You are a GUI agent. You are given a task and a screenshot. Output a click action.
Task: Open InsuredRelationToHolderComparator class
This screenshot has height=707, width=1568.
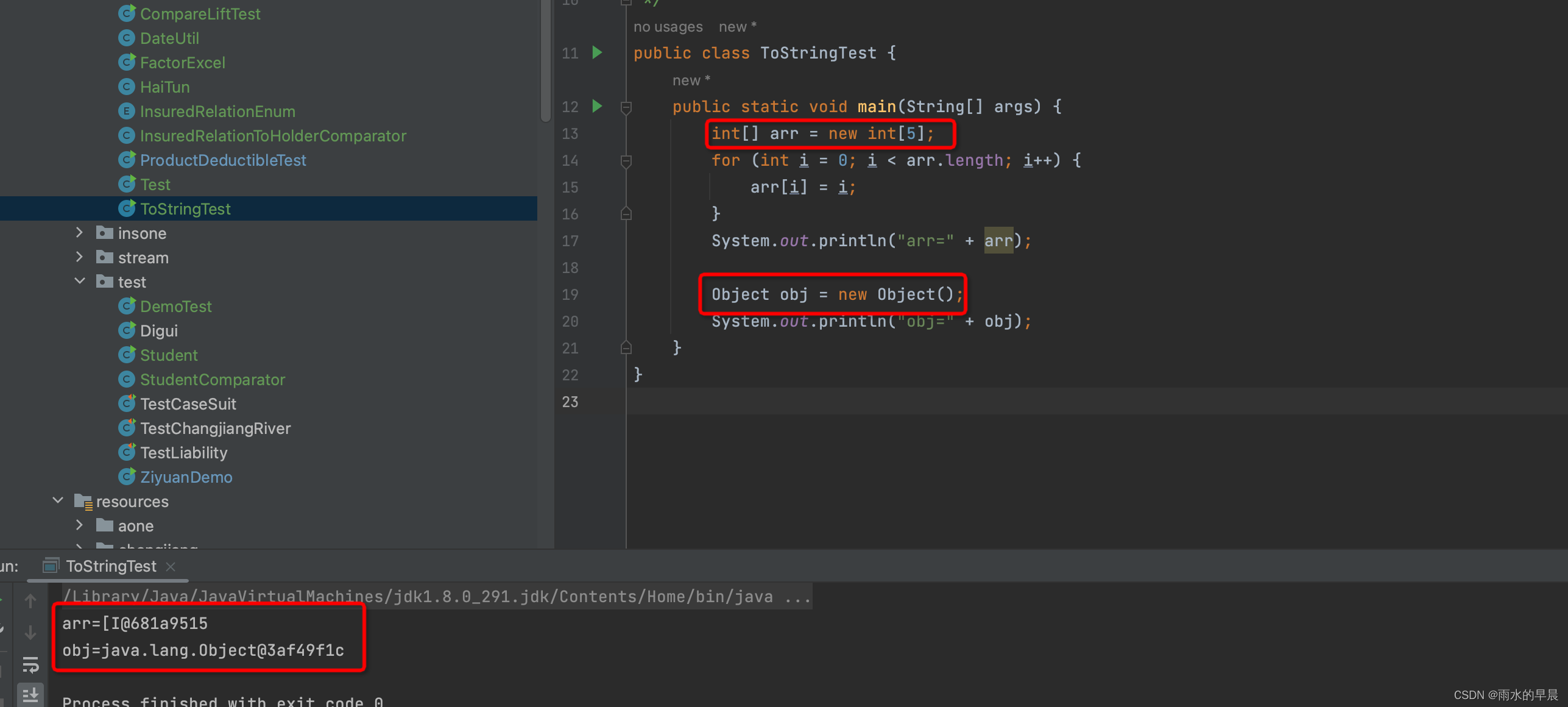273,135
